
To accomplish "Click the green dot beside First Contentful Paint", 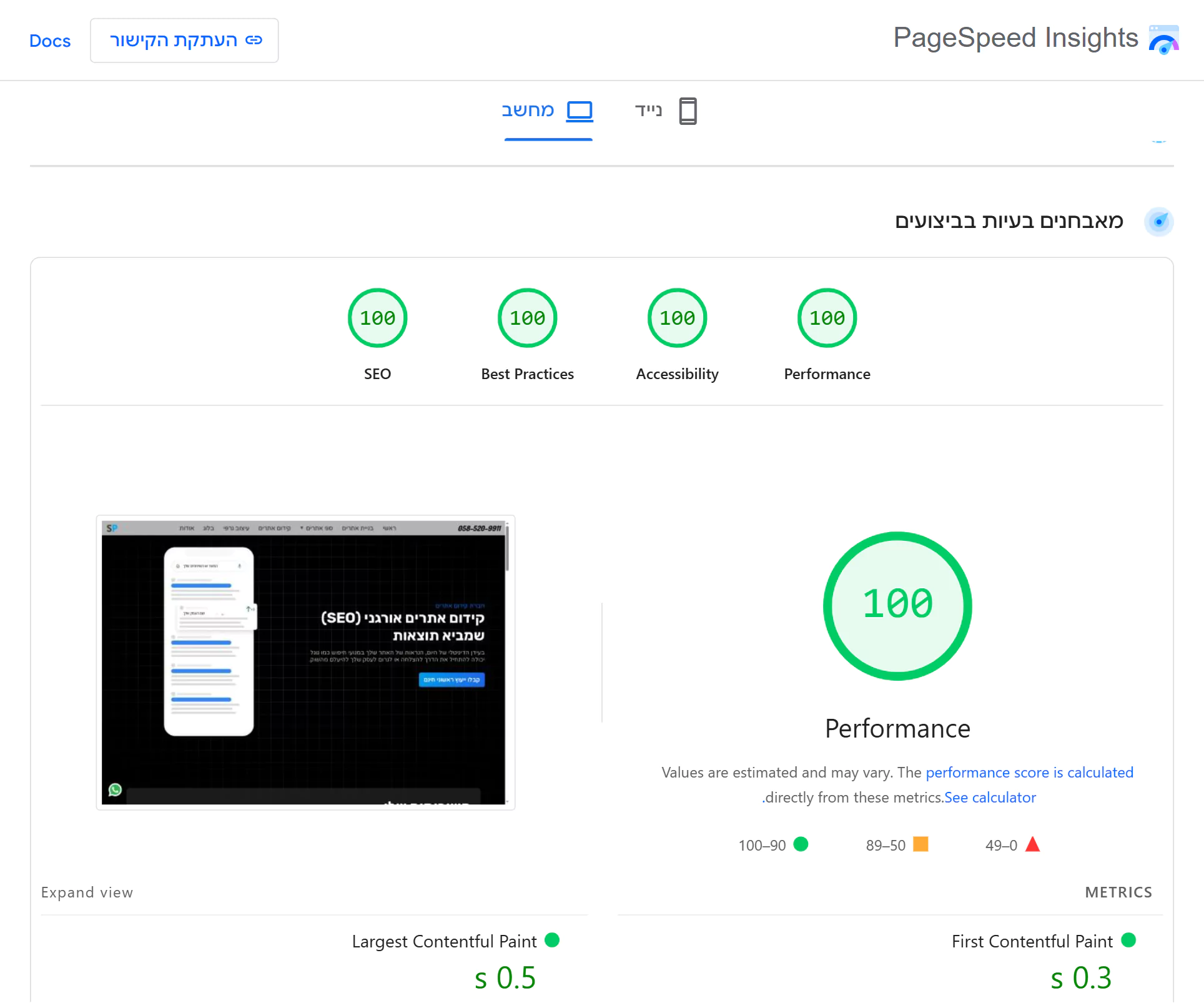I will 1129,940.
